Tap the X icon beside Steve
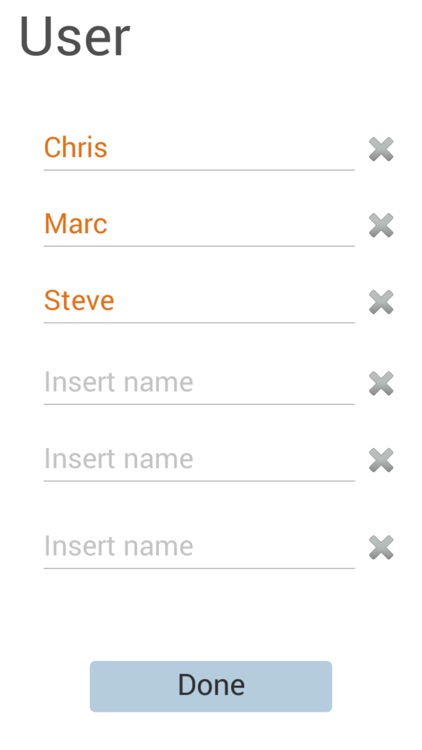The height and width of the screenshot is (750, 422). click(381, 302)
